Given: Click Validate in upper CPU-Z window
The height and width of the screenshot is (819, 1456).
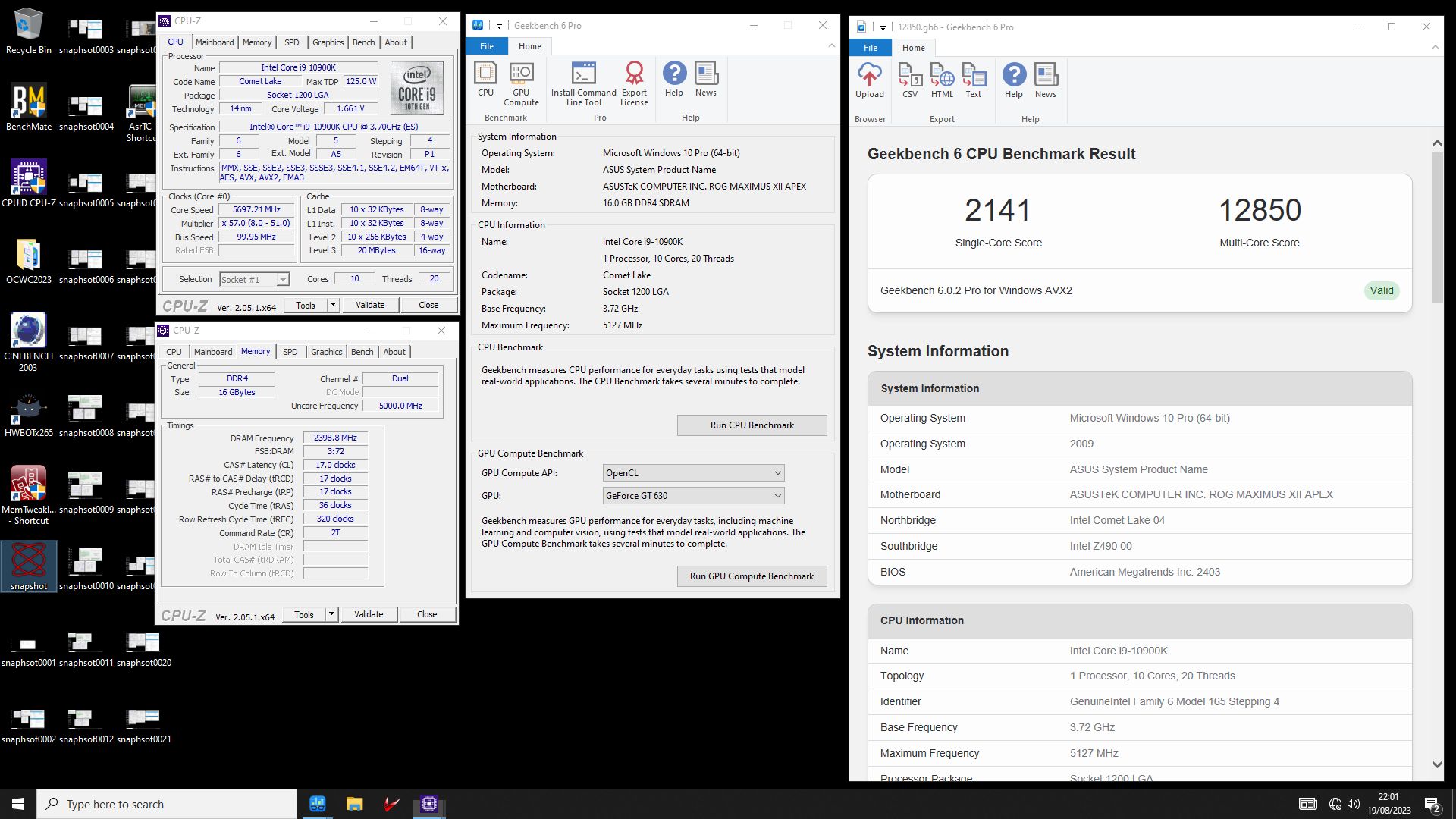Looking at the screenshot, I should click(x=370, y=305).
